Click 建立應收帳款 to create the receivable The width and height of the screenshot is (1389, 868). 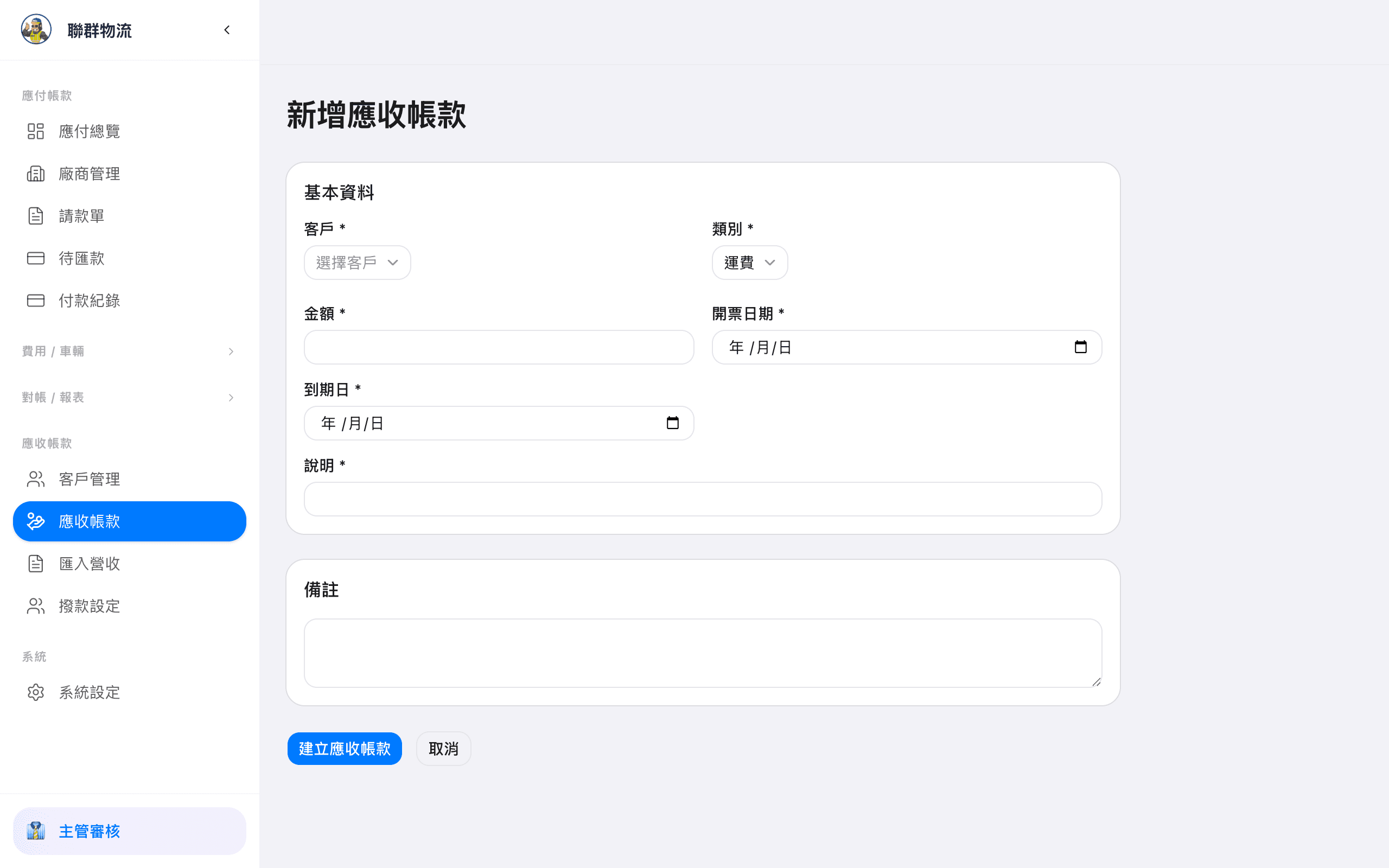pyautogui.click(x=345, y=748)
